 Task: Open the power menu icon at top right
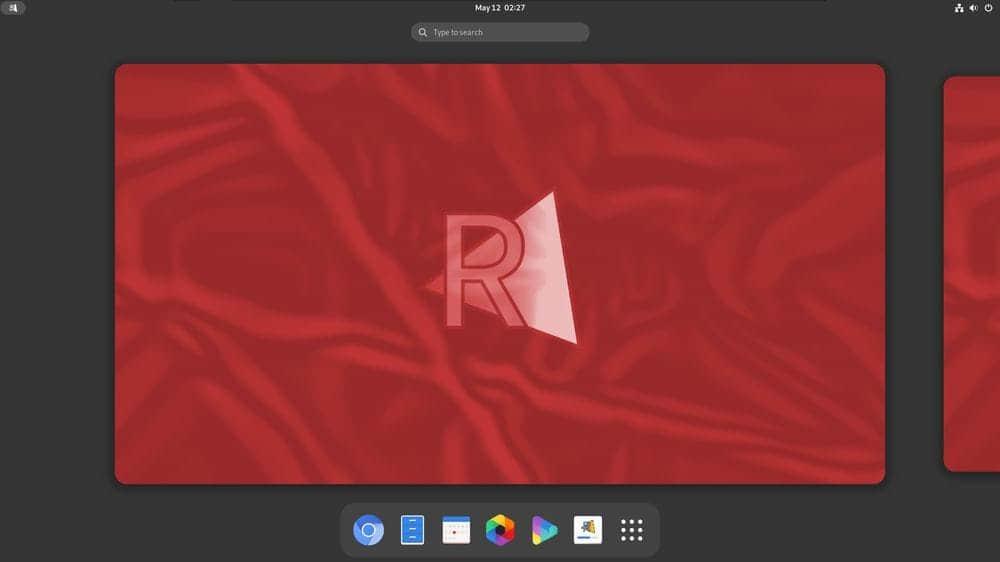pos(988,8)
